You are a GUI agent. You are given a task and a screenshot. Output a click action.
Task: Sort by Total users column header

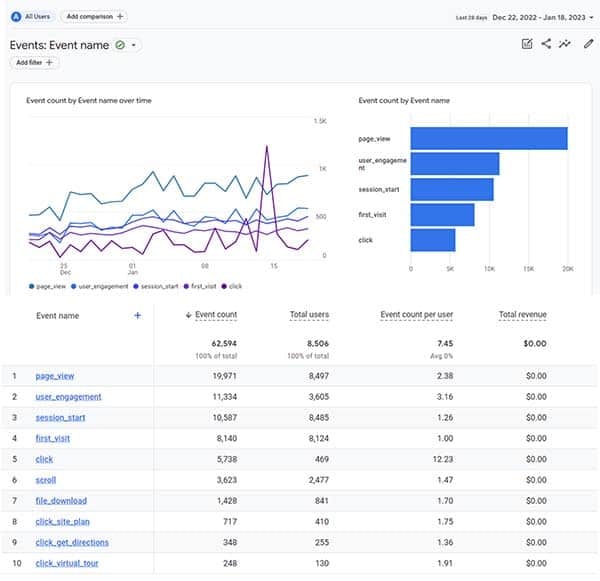tap(309, 315)
